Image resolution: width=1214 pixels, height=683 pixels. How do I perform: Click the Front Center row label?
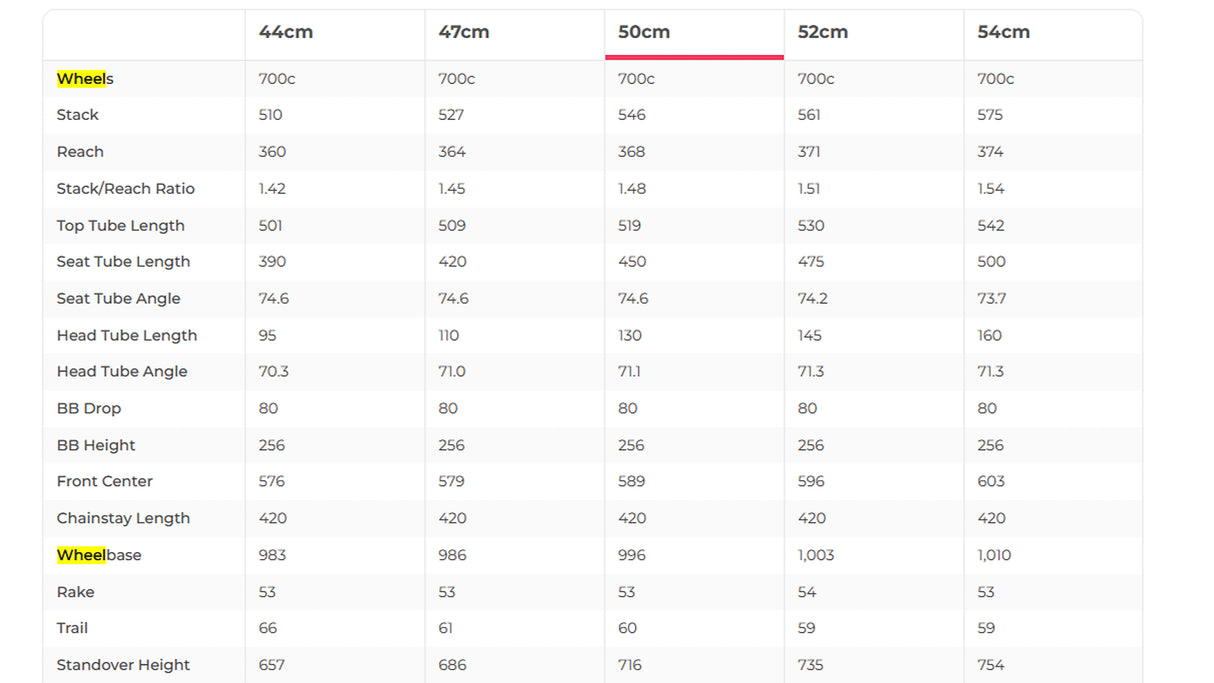105,482
